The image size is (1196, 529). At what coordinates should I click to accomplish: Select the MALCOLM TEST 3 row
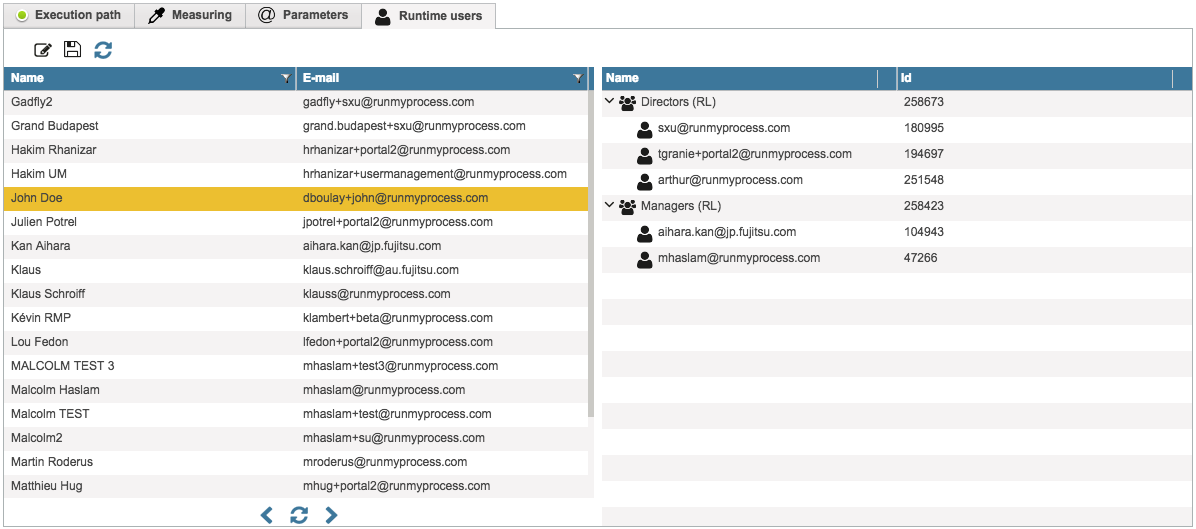click(296, 366)
